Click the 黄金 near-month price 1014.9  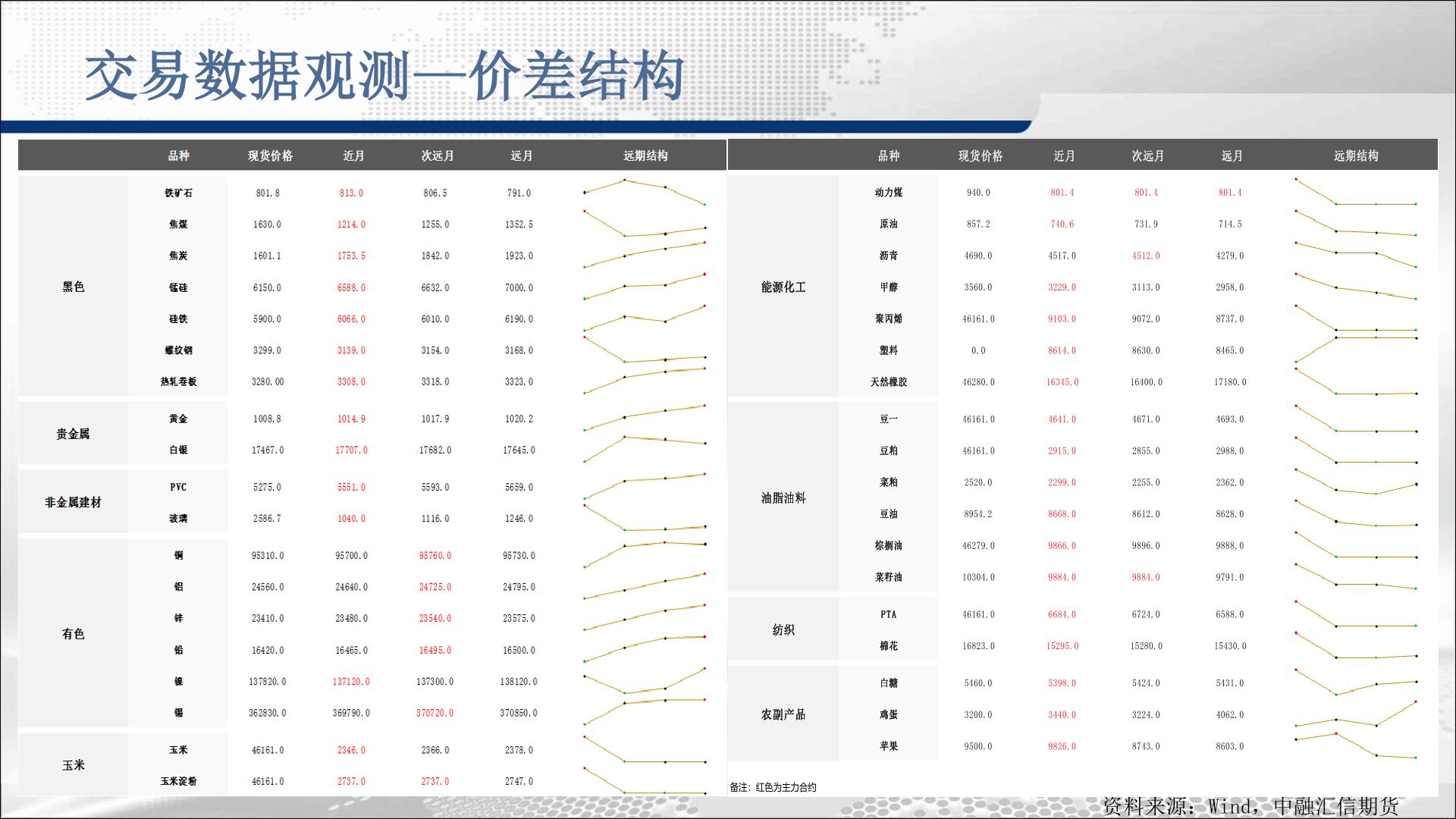point(351,419)
